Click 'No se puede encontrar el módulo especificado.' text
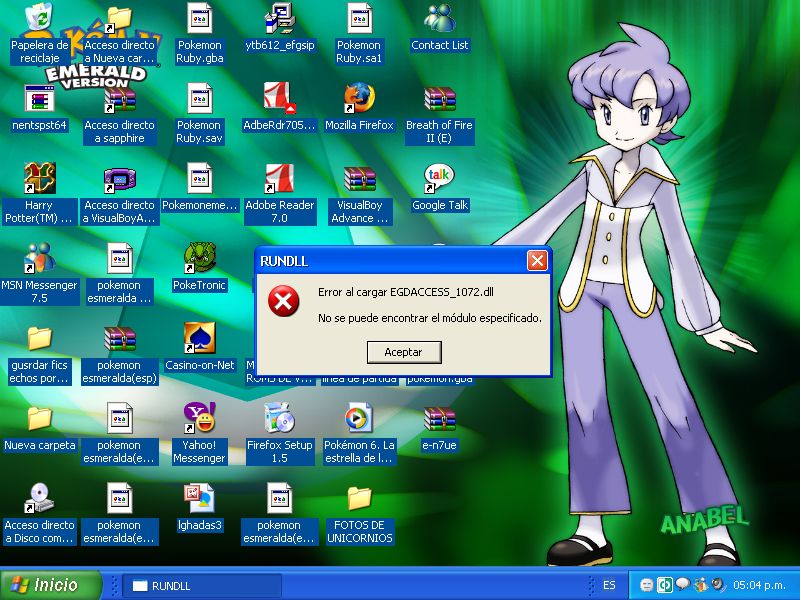800x600 pixels. pos(430,318)
